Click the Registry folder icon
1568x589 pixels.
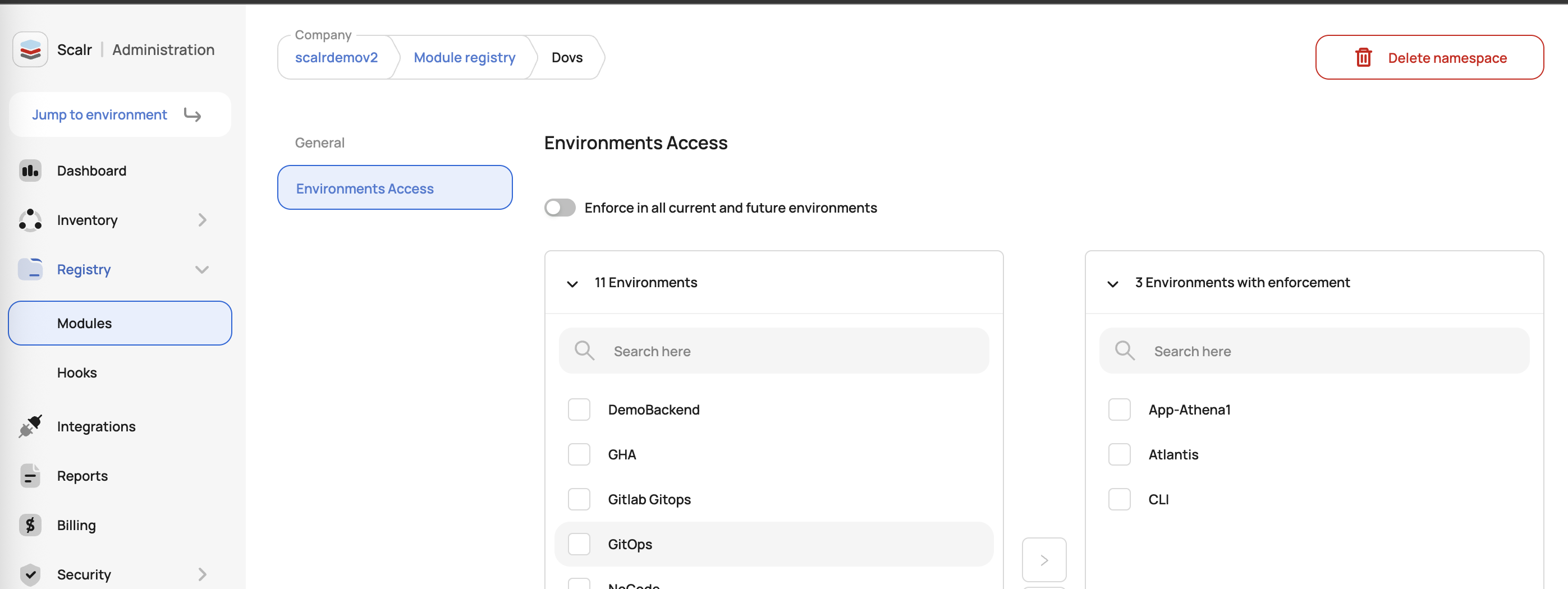click(30, 269)
